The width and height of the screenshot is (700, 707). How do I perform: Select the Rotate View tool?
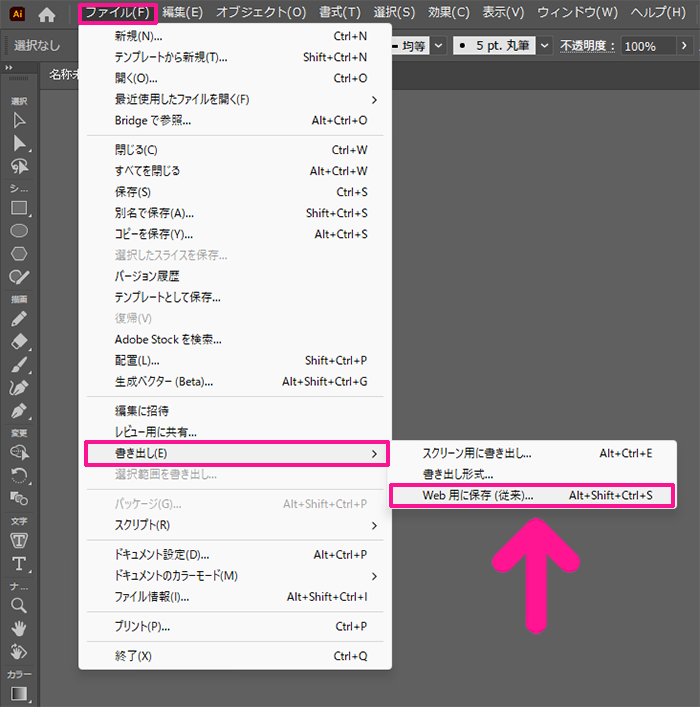(19, 652)
